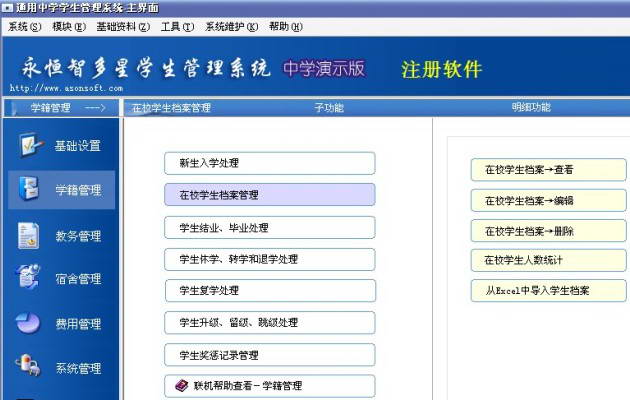Click the 在校学生档案管理 header label

pos(171,108)
